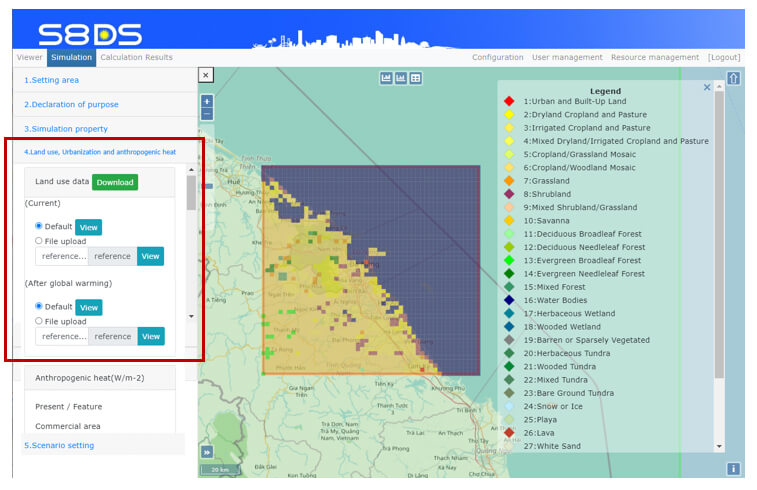This screenshot has height=490, width=757.
Task: Open the table grid icon above the map
Action: 416,78
